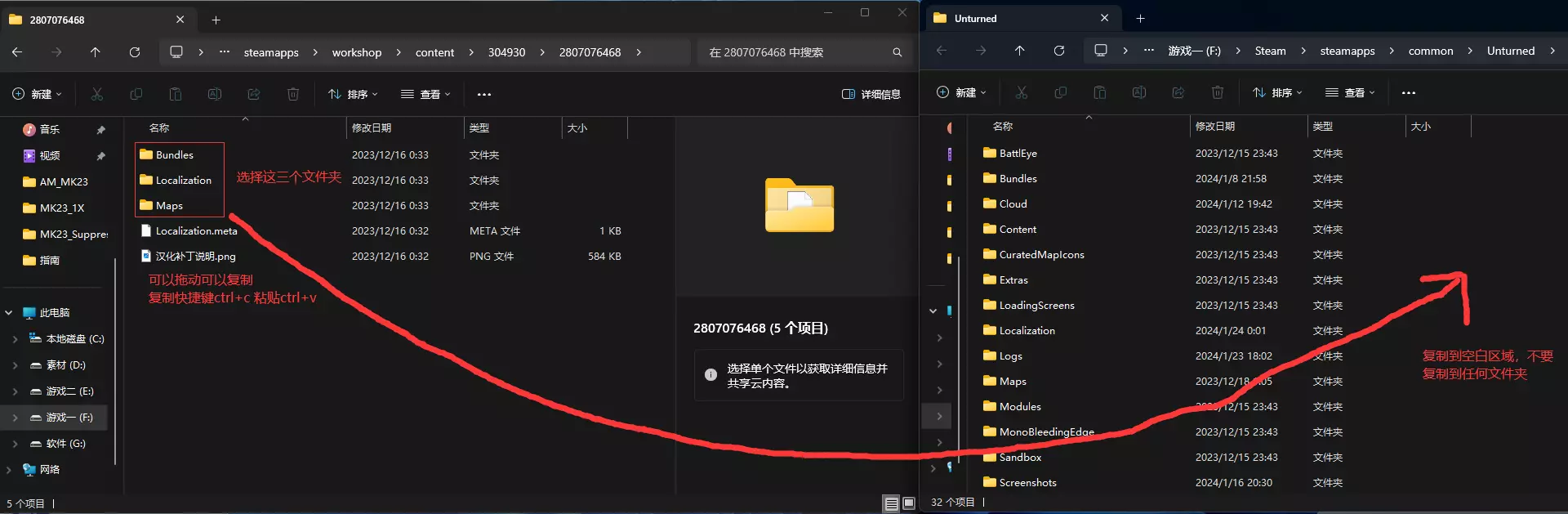This screenshot has height=514, width=1568.
Task: Open See more (...) in left window toolbar
Action: (x=484, y=95)
